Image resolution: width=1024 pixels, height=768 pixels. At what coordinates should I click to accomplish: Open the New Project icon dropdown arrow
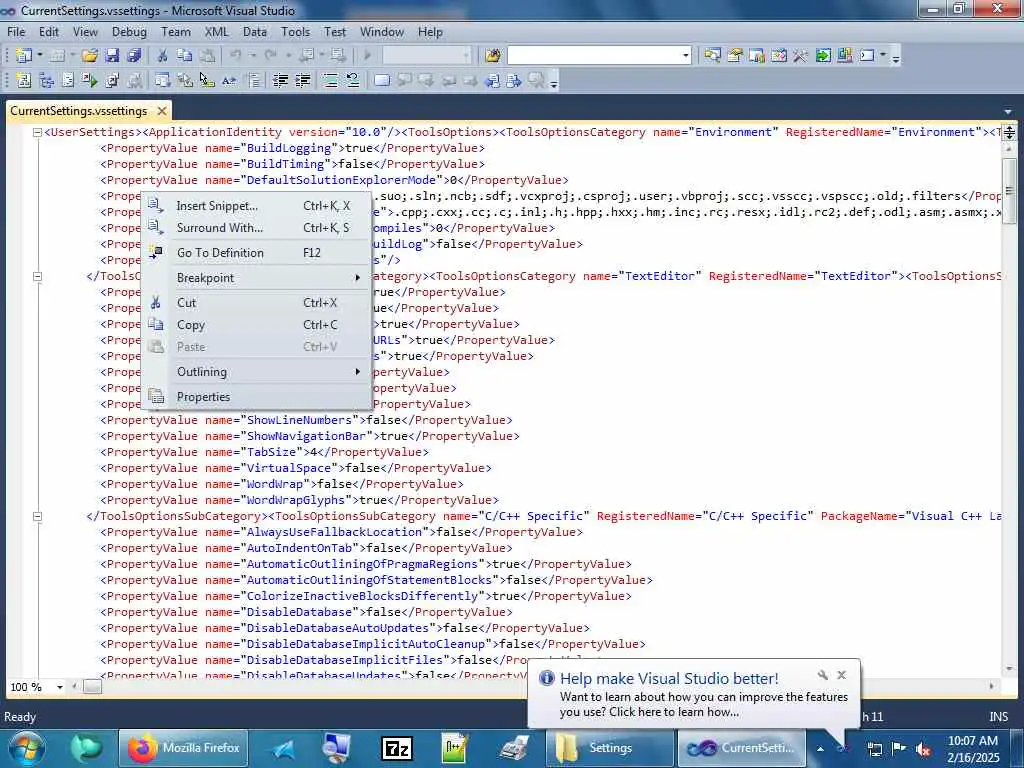pos(40,56)
